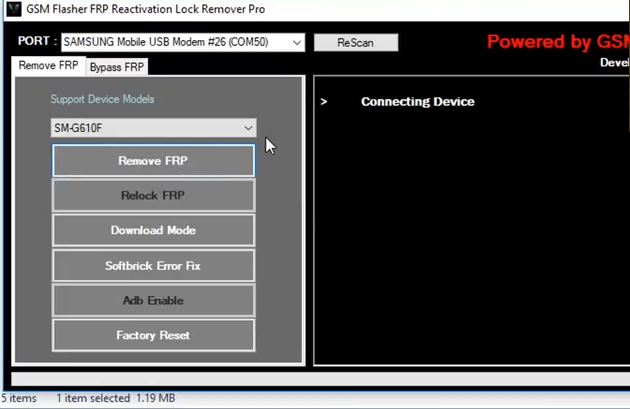Viewport: 630px width, 409px height.
Task: Expand the Support Device Models dropdown arrow
Action: (248, 128)
